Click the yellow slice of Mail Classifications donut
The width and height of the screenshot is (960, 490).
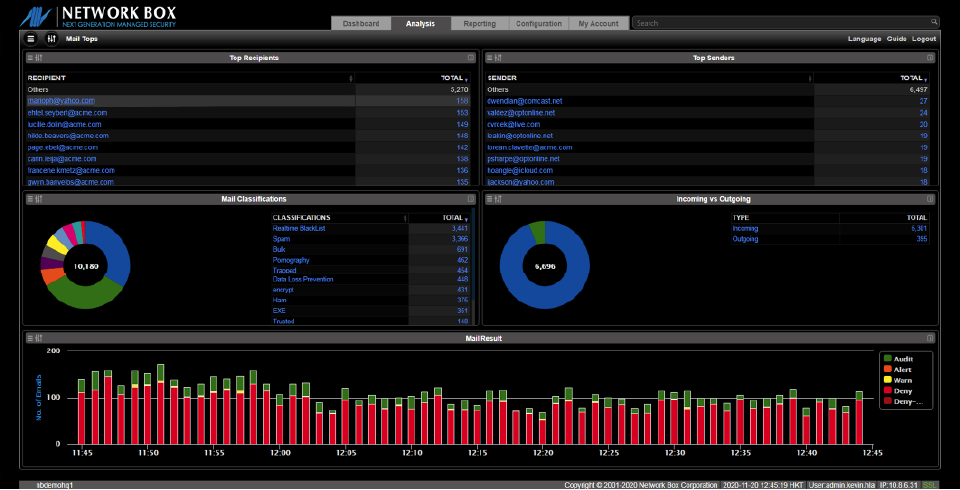(57, 244)
